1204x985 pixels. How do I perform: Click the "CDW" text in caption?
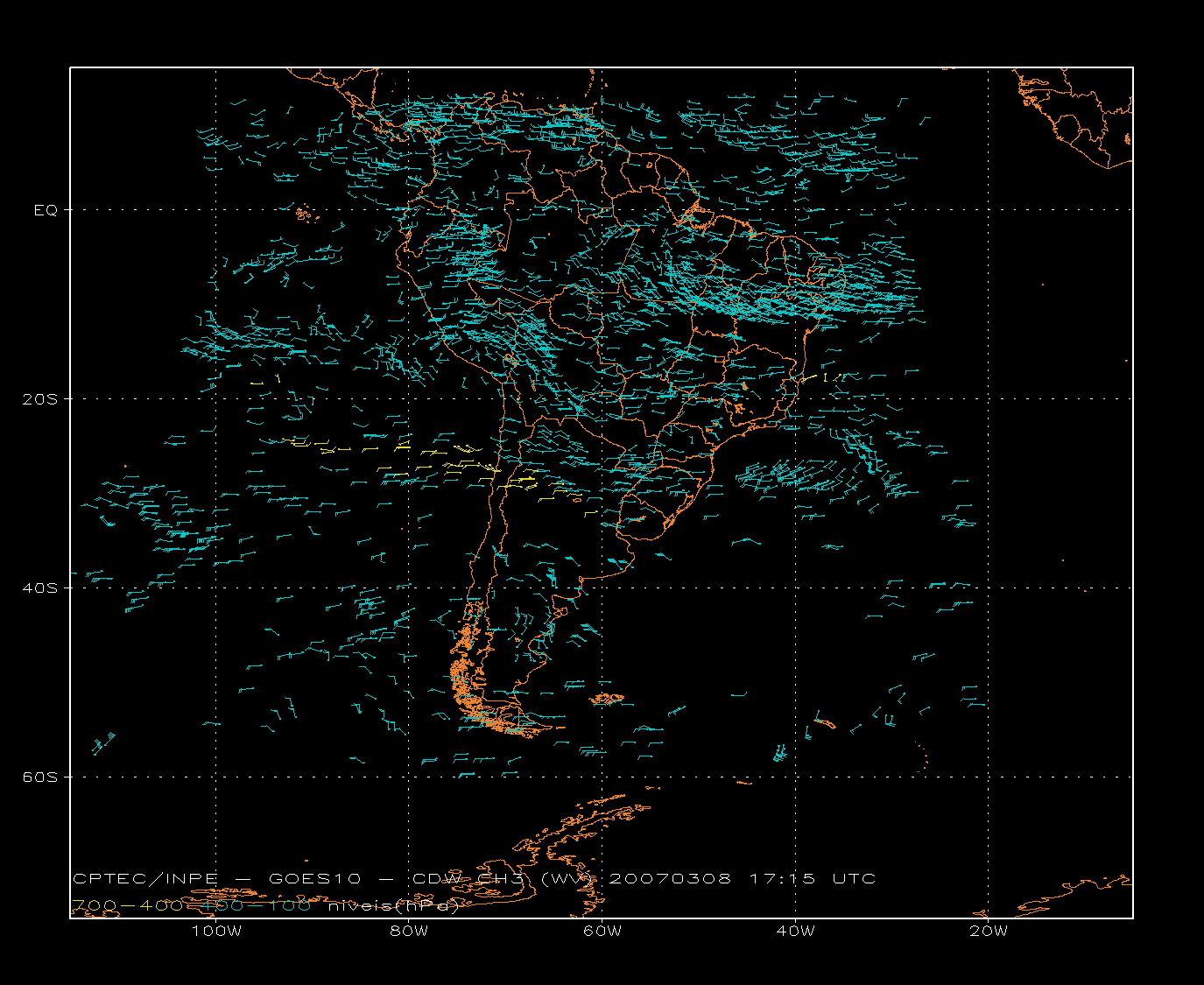pyautogui.click(x=437, y=878)
